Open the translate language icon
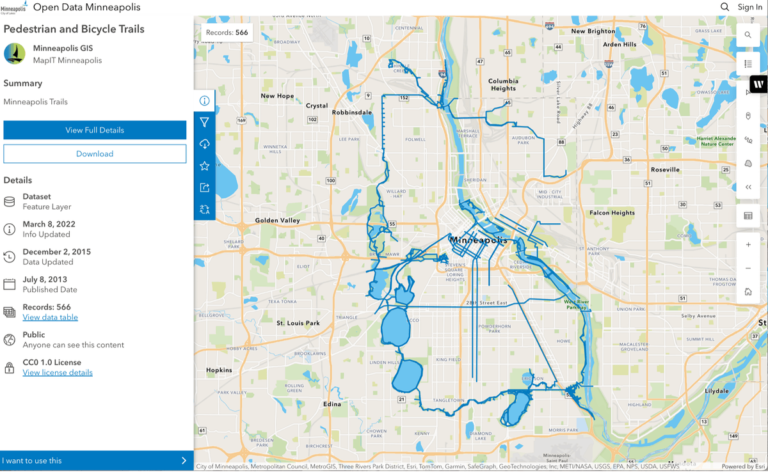Viewport: 768px width, 472px height. pyautogui.click(x=204, y=210)
